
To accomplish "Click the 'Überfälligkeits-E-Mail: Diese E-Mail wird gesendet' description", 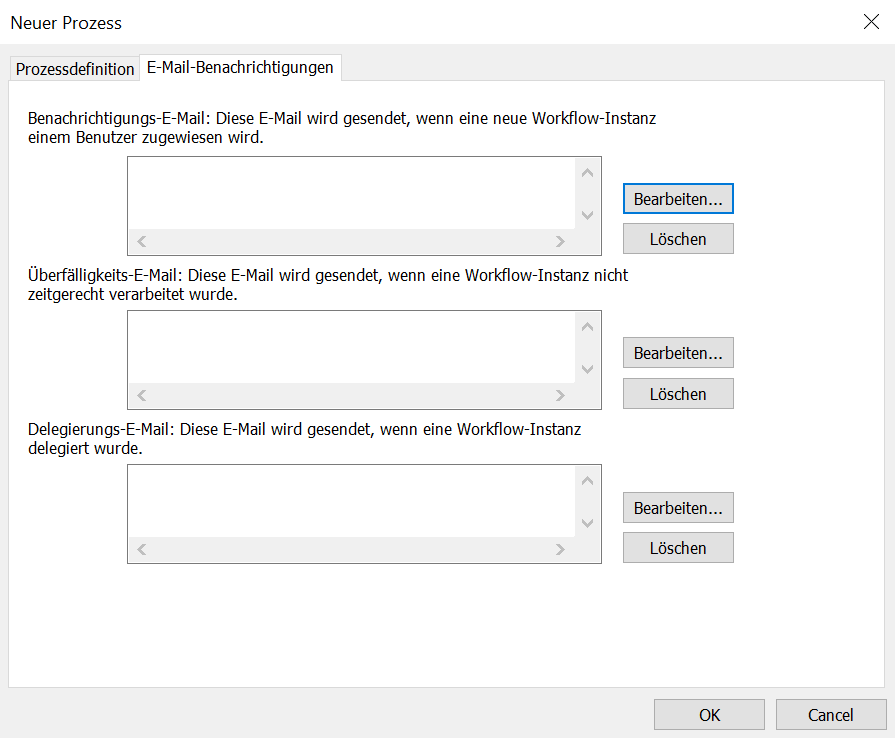I will [x=328, y=285].
